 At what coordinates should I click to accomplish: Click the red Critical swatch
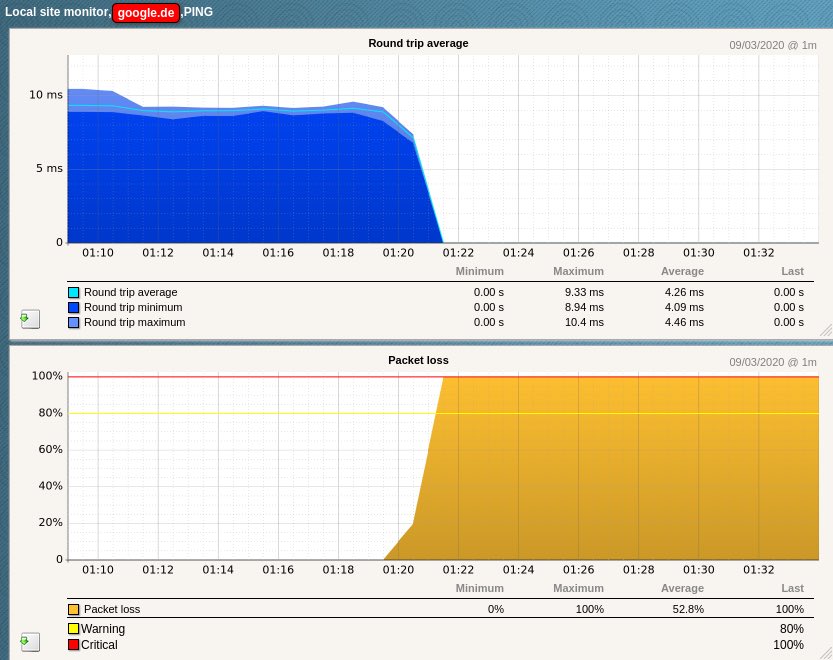(x=73, y=645)
